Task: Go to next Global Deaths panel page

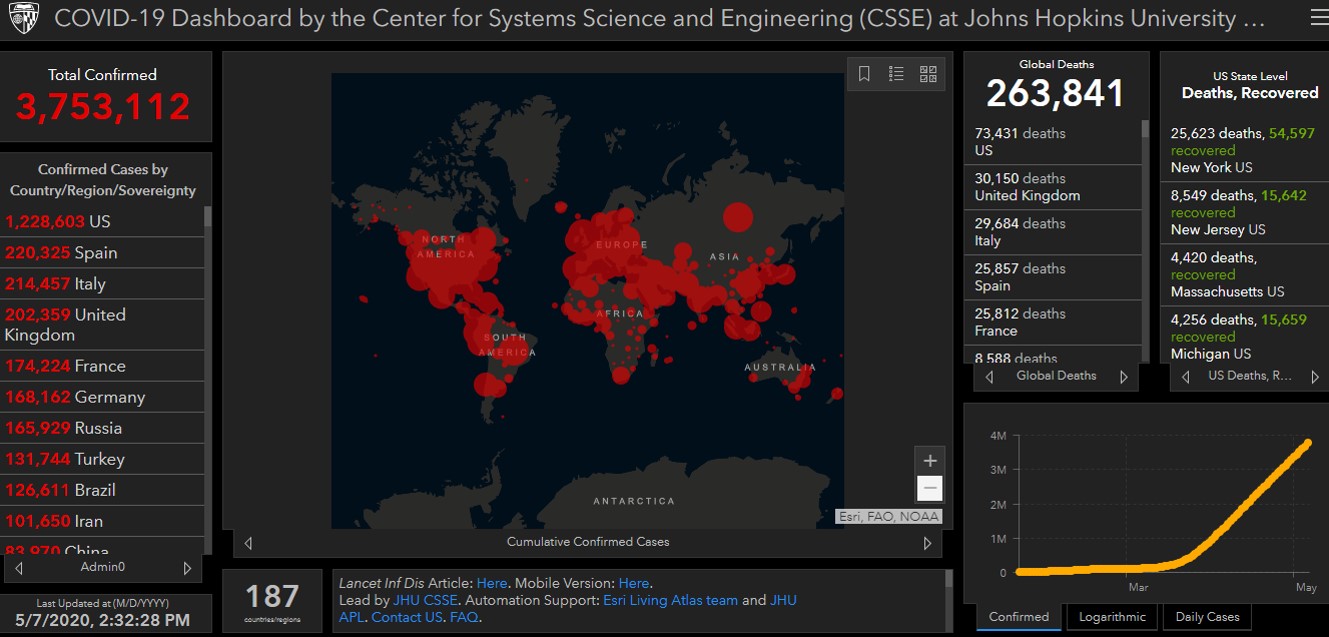Action: click(x=1123, y=377)
